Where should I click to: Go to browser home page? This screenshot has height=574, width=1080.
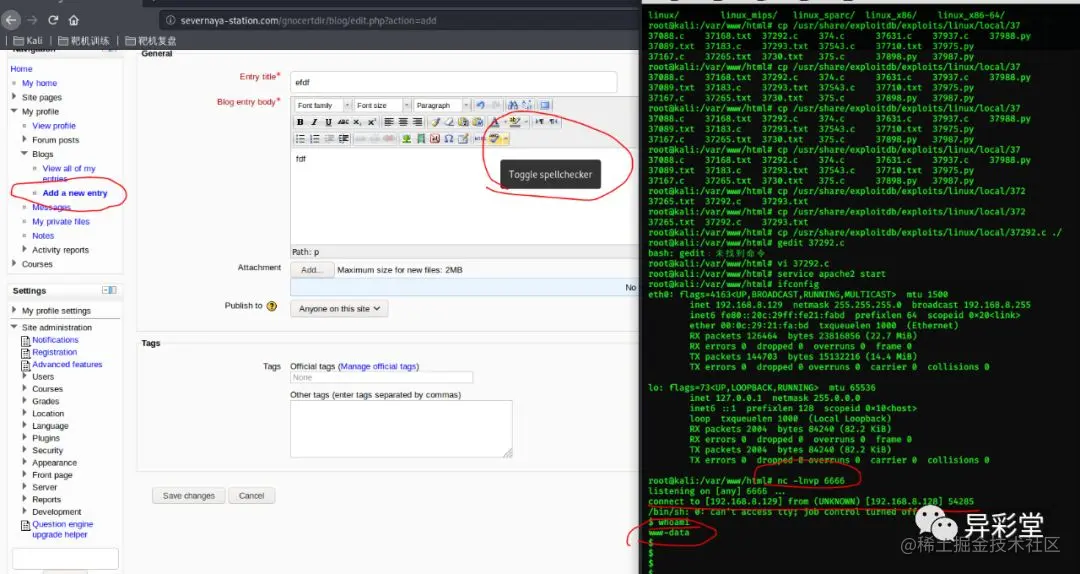coord(74,20)
